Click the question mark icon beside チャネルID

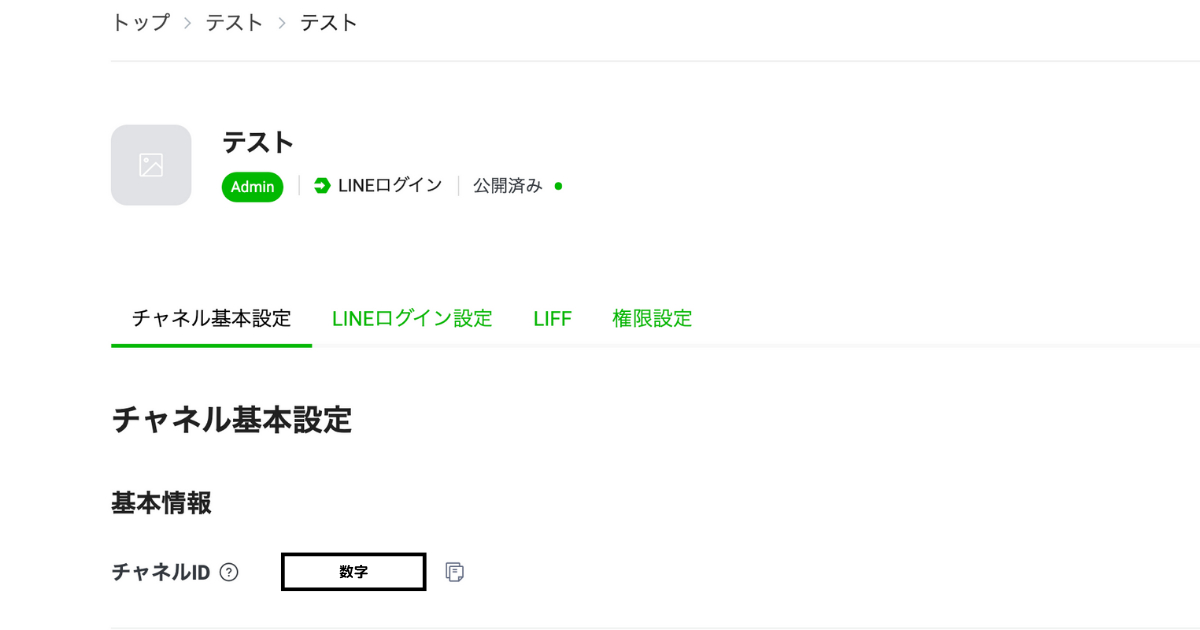[x=230, y=572]
